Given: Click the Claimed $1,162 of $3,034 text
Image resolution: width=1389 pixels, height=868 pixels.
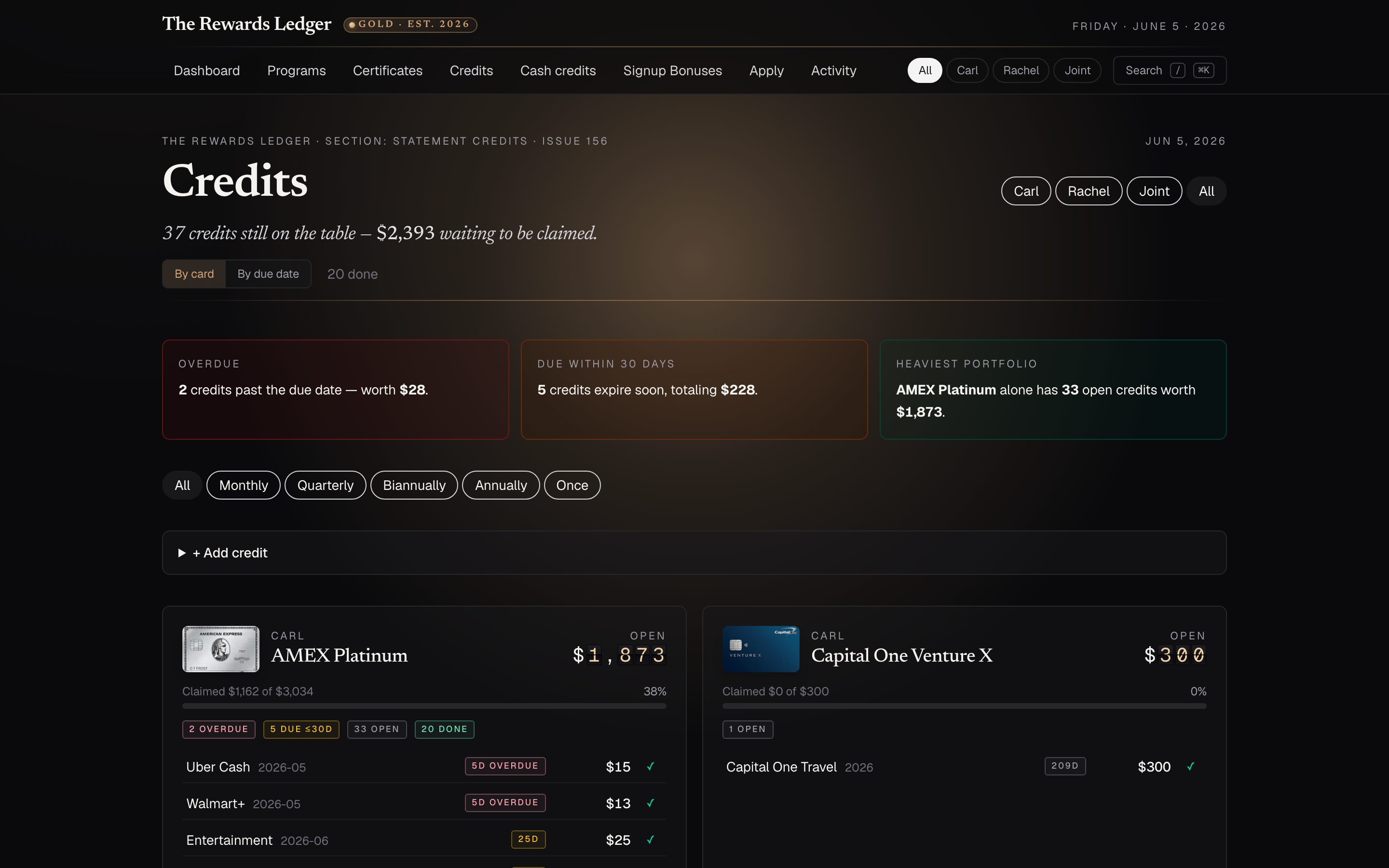Looking at the screenshot, I should coord(247,691).
